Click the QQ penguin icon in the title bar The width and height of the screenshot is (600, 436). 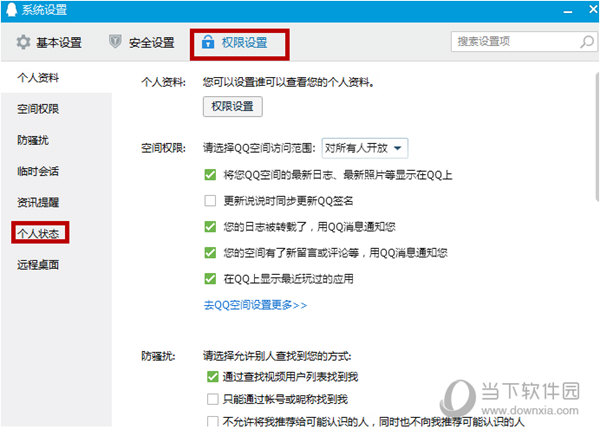click(x=11, y=10)
